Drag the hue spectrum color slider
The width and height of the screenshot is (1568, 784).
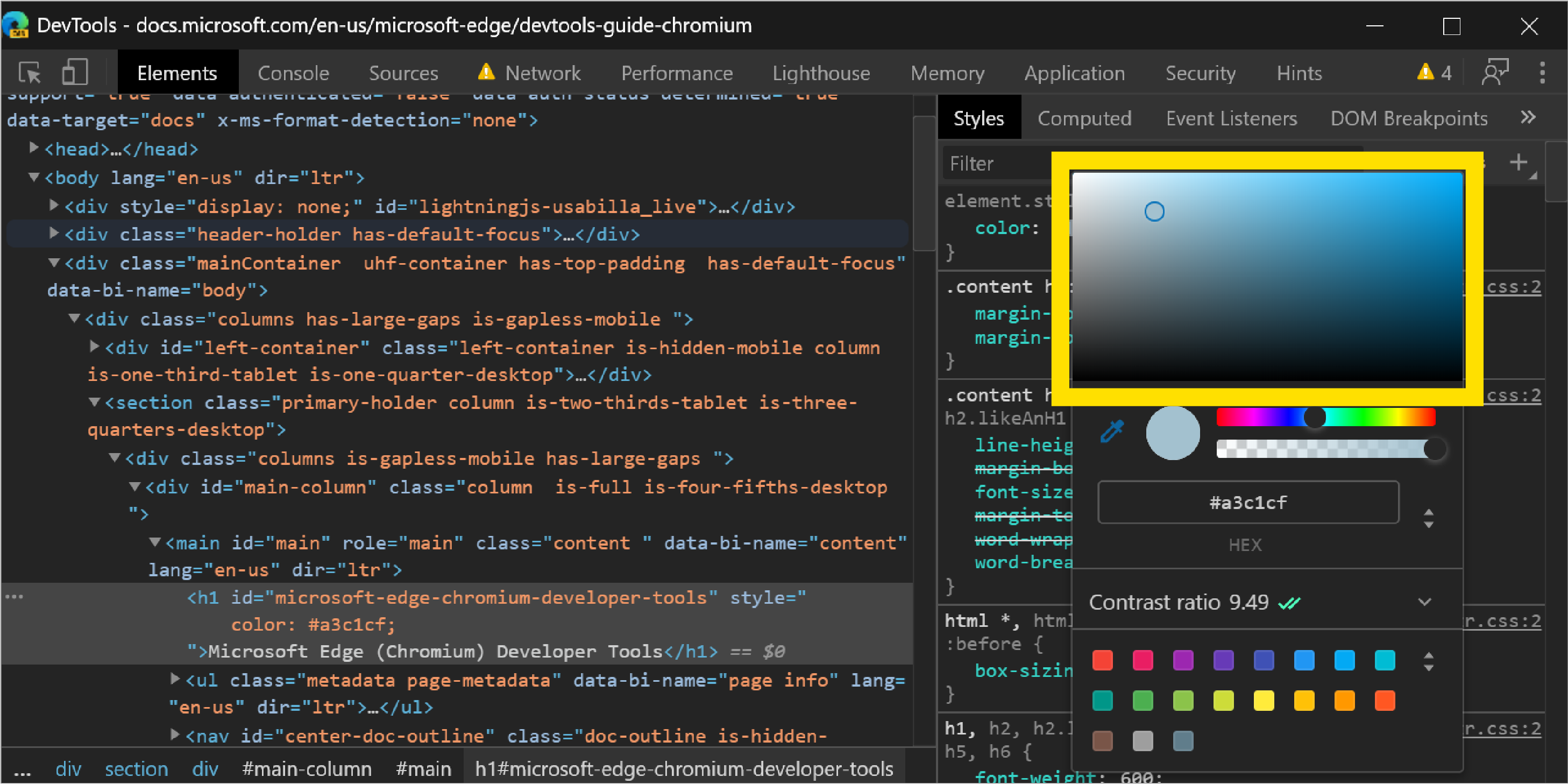1314,419
